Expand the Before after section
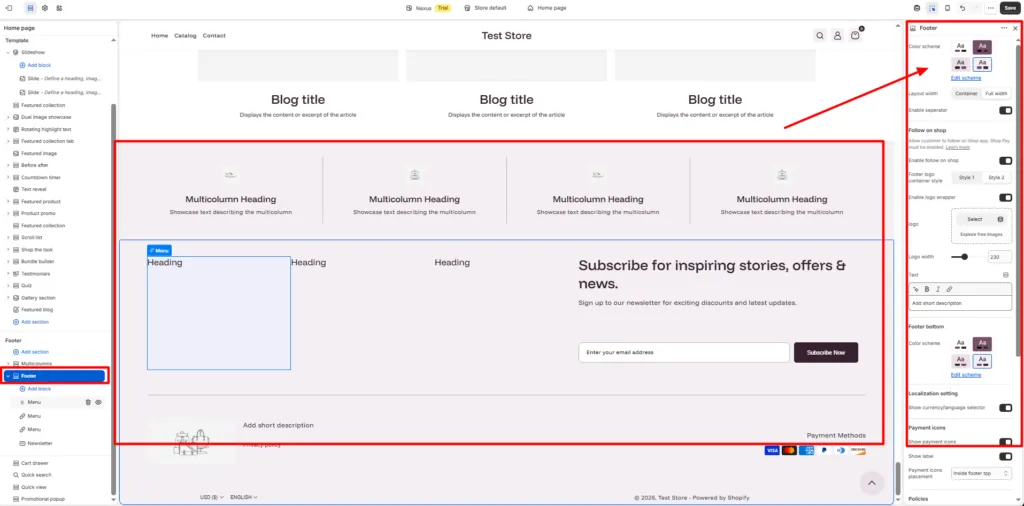The width and height of the screenshot is (1024, 506). pyautogui.click(x=8, y=165)
